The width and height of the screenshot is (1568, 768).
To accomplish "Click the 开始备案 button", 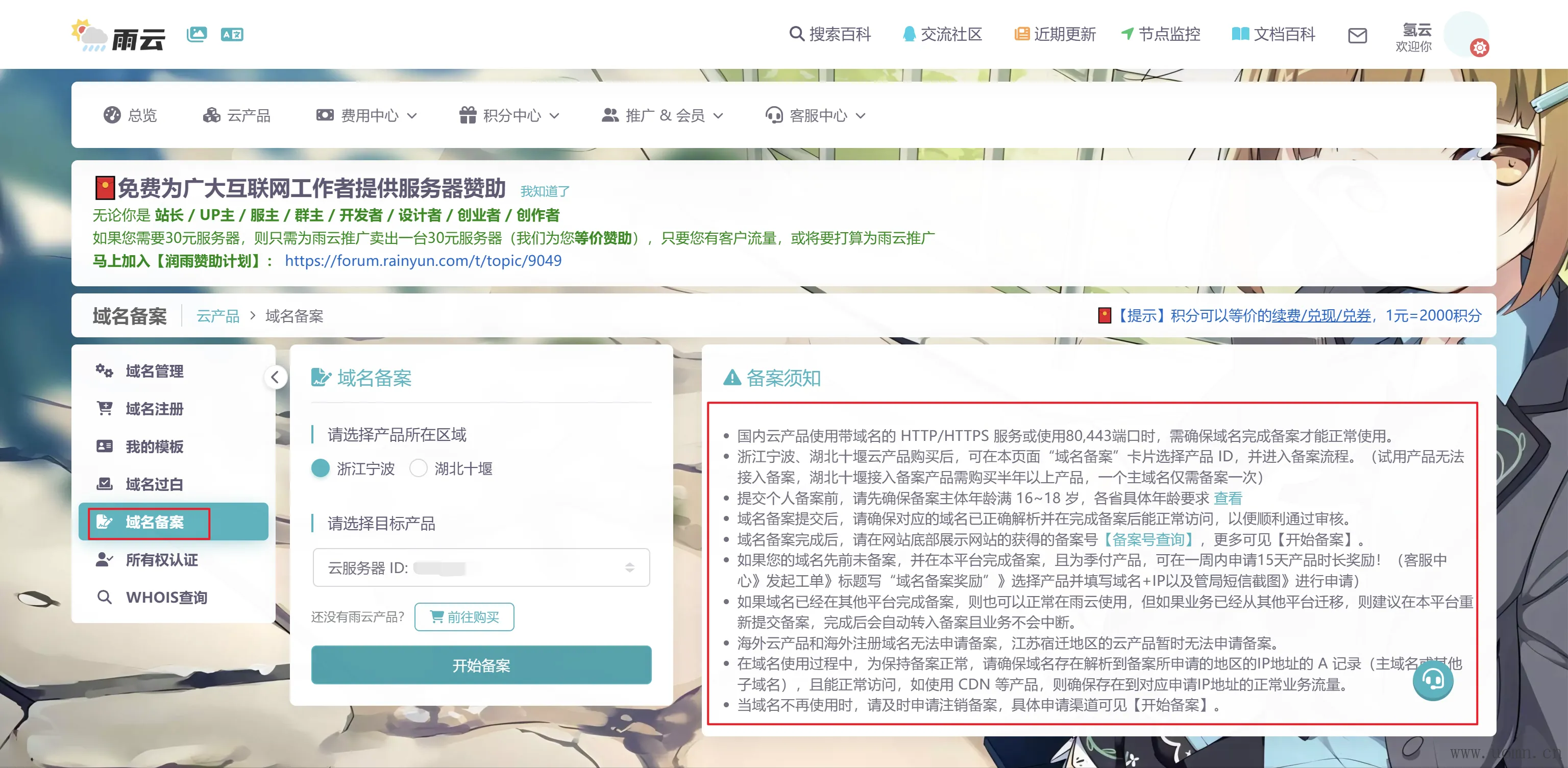I will (481, 665).
